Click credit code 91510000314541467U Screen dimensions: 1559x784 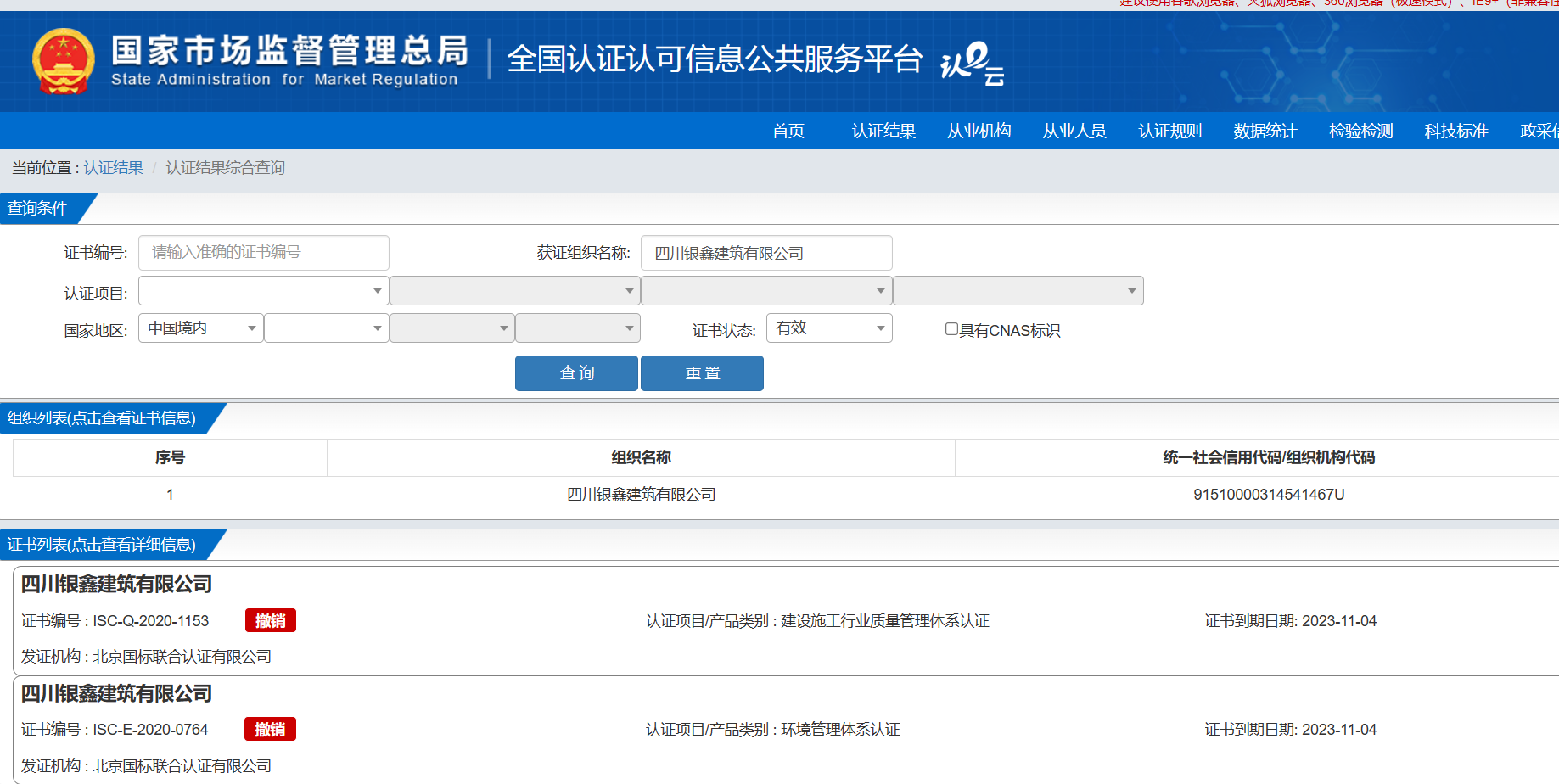(x=1269, y=495)
